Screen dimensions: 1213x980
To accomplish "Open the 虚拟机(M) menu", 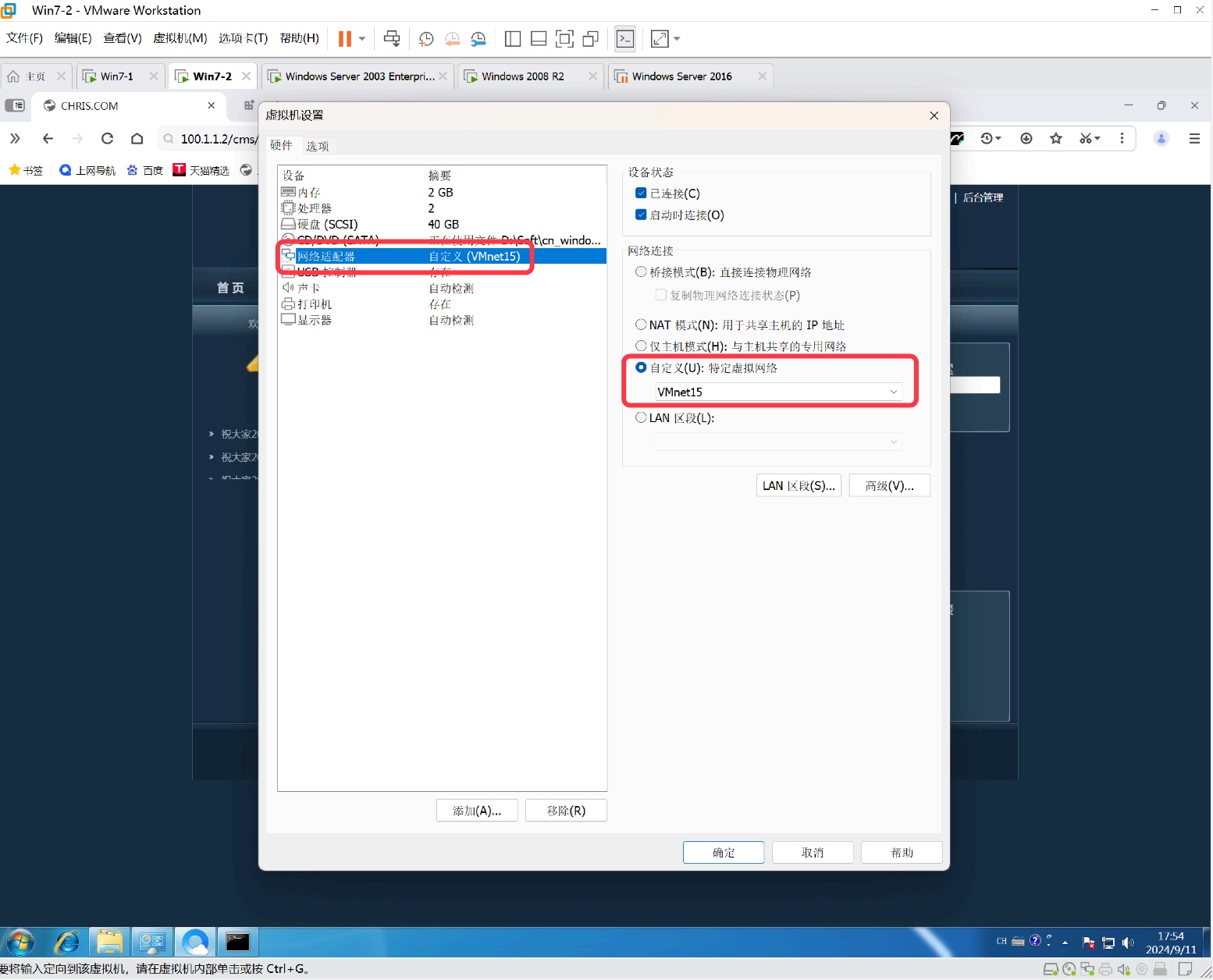I will coord(180,38).
